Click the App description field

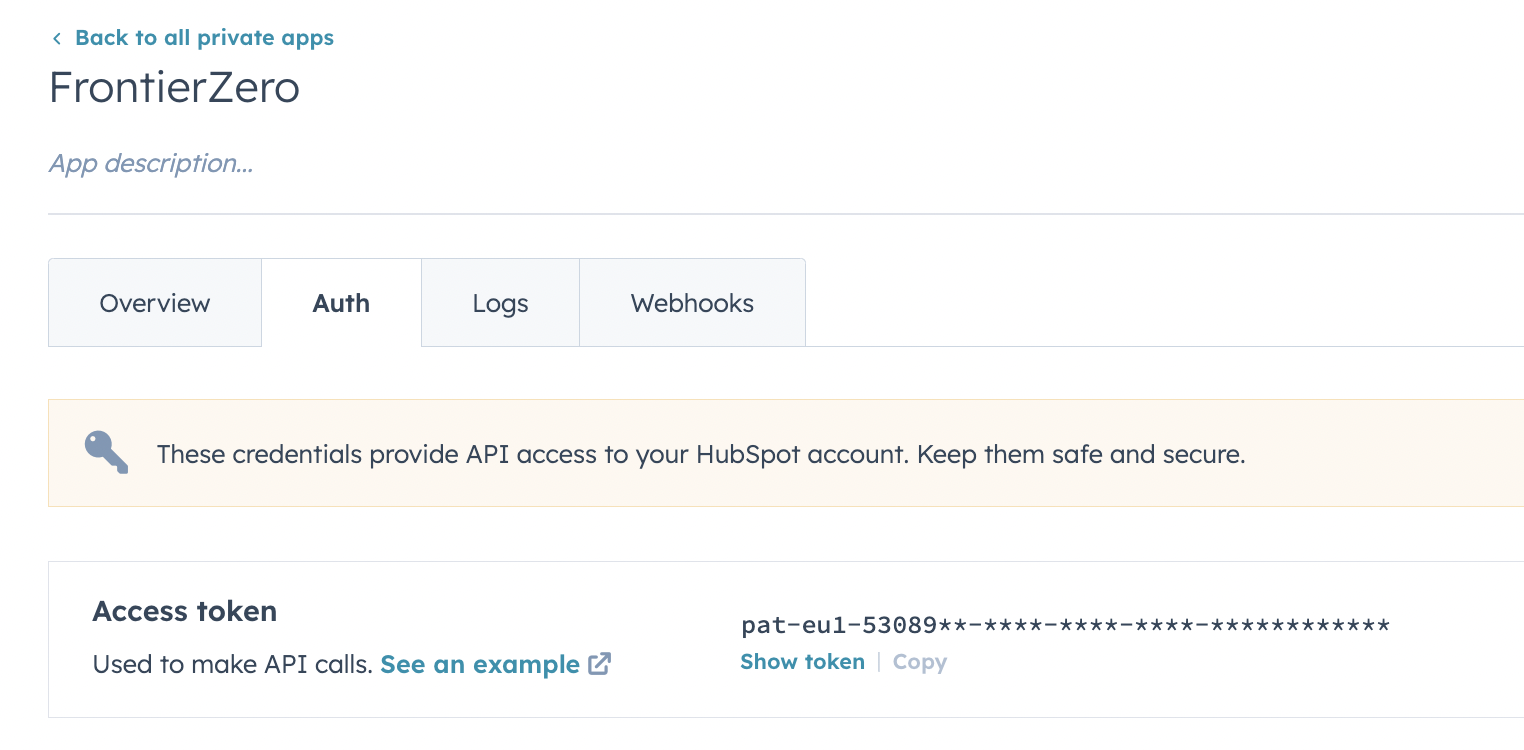coord(151,163)
